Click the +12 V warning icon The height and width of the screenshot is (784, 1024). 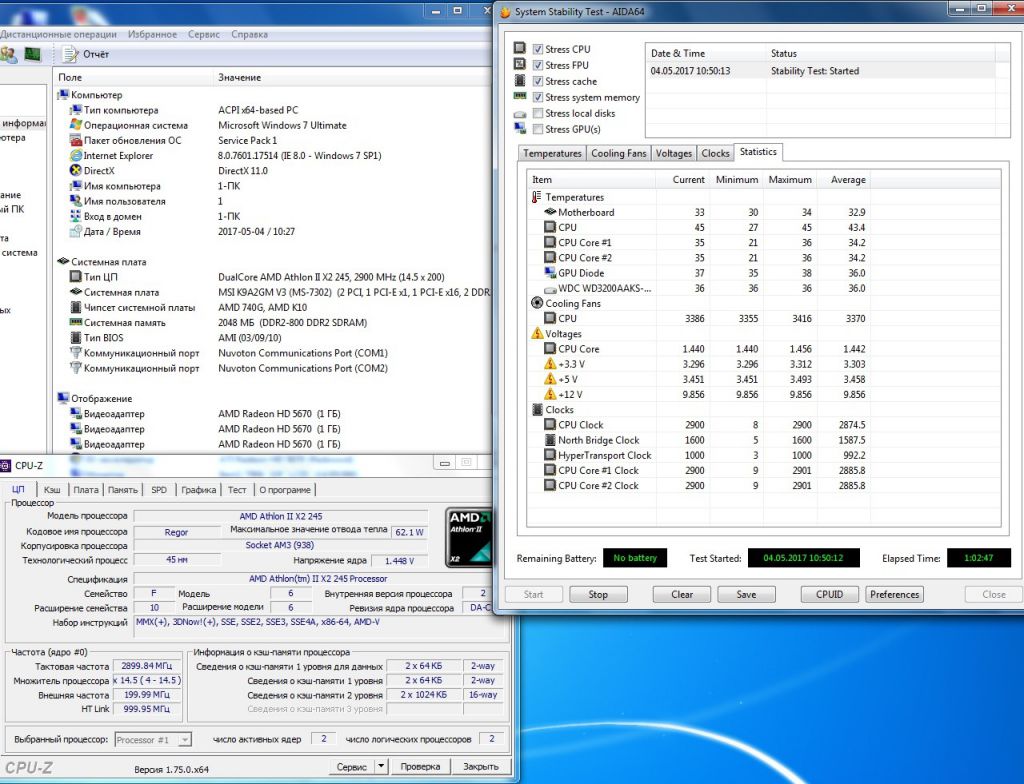[550, 394]
